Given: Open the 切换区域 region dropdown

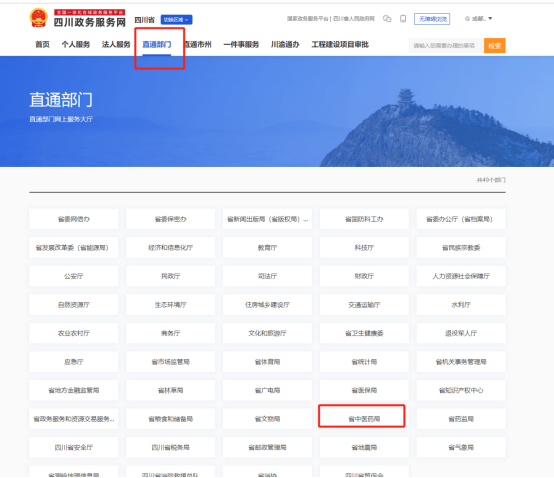Looking at the screenshot, I should pos(176,20).
